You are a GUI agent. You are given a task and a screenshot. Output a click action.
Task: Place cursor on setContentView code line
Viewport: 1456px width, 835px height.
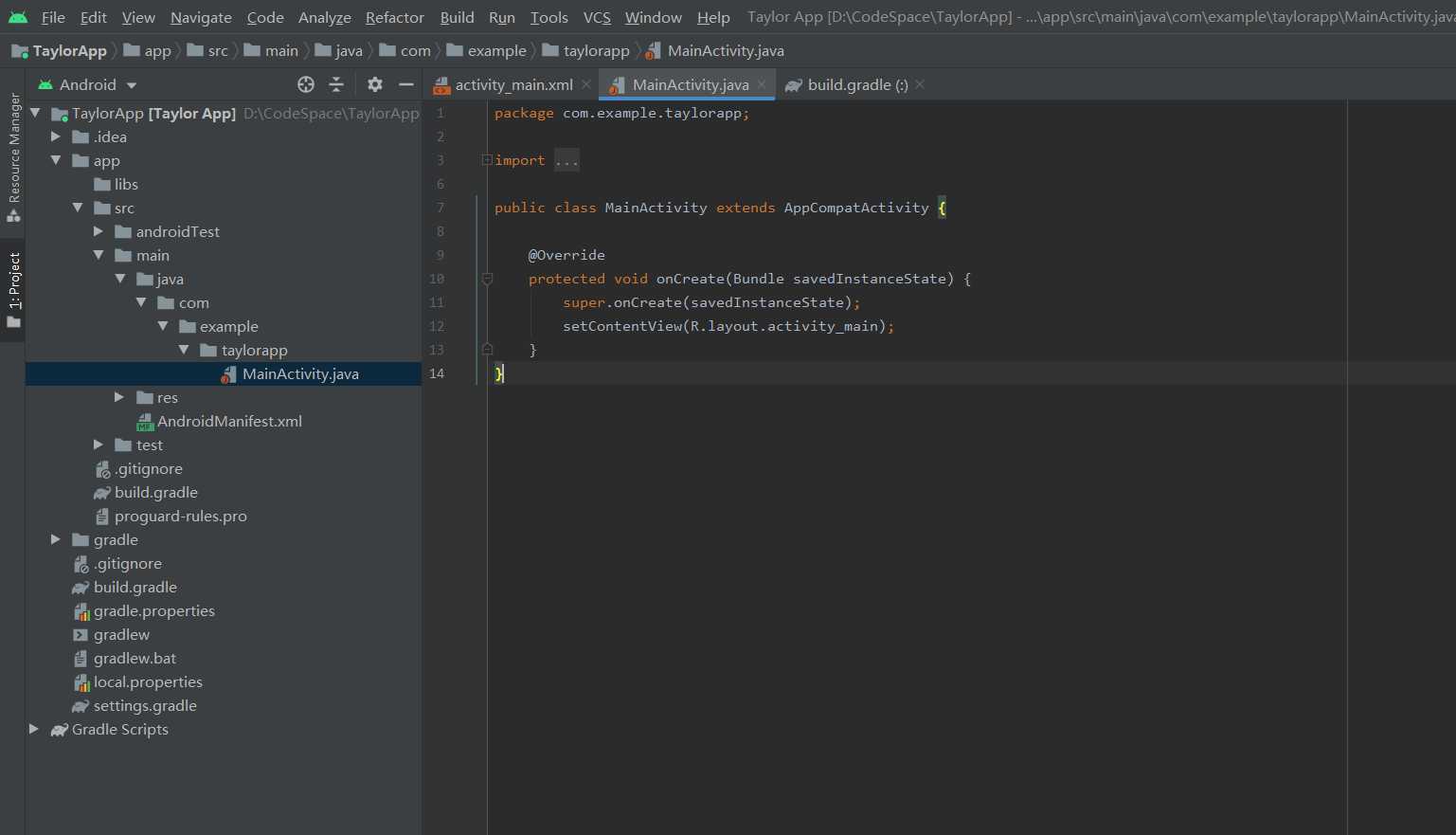[728, 326]
